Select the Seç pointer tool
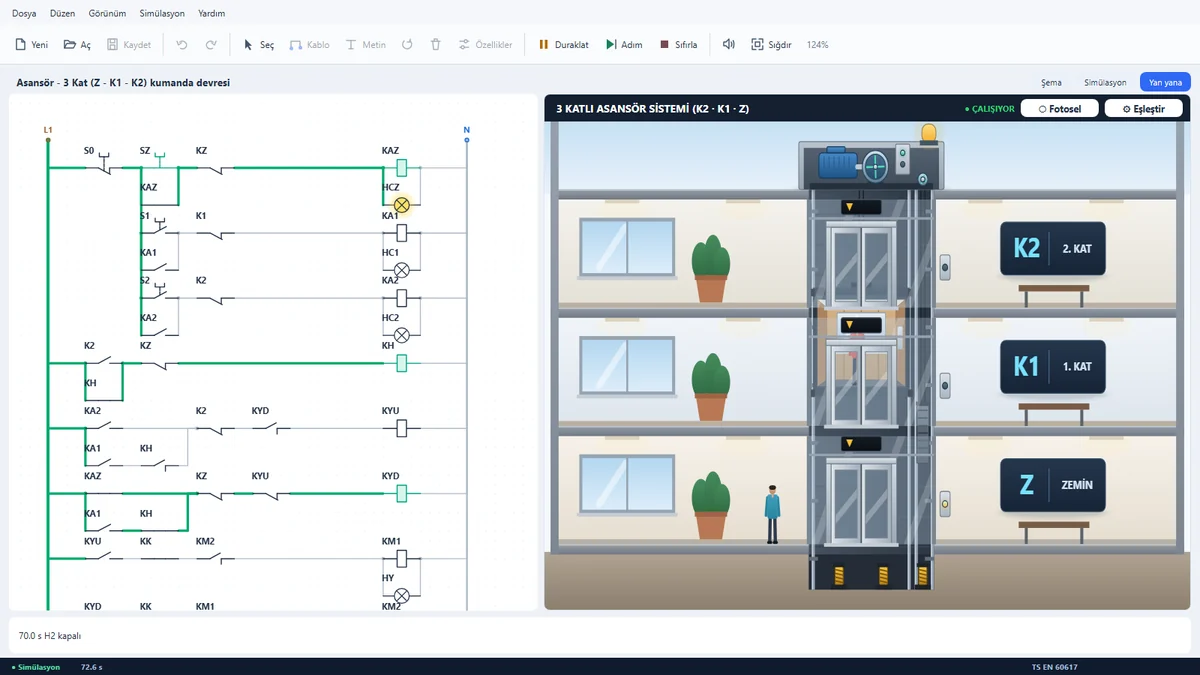 coord(249,45)
